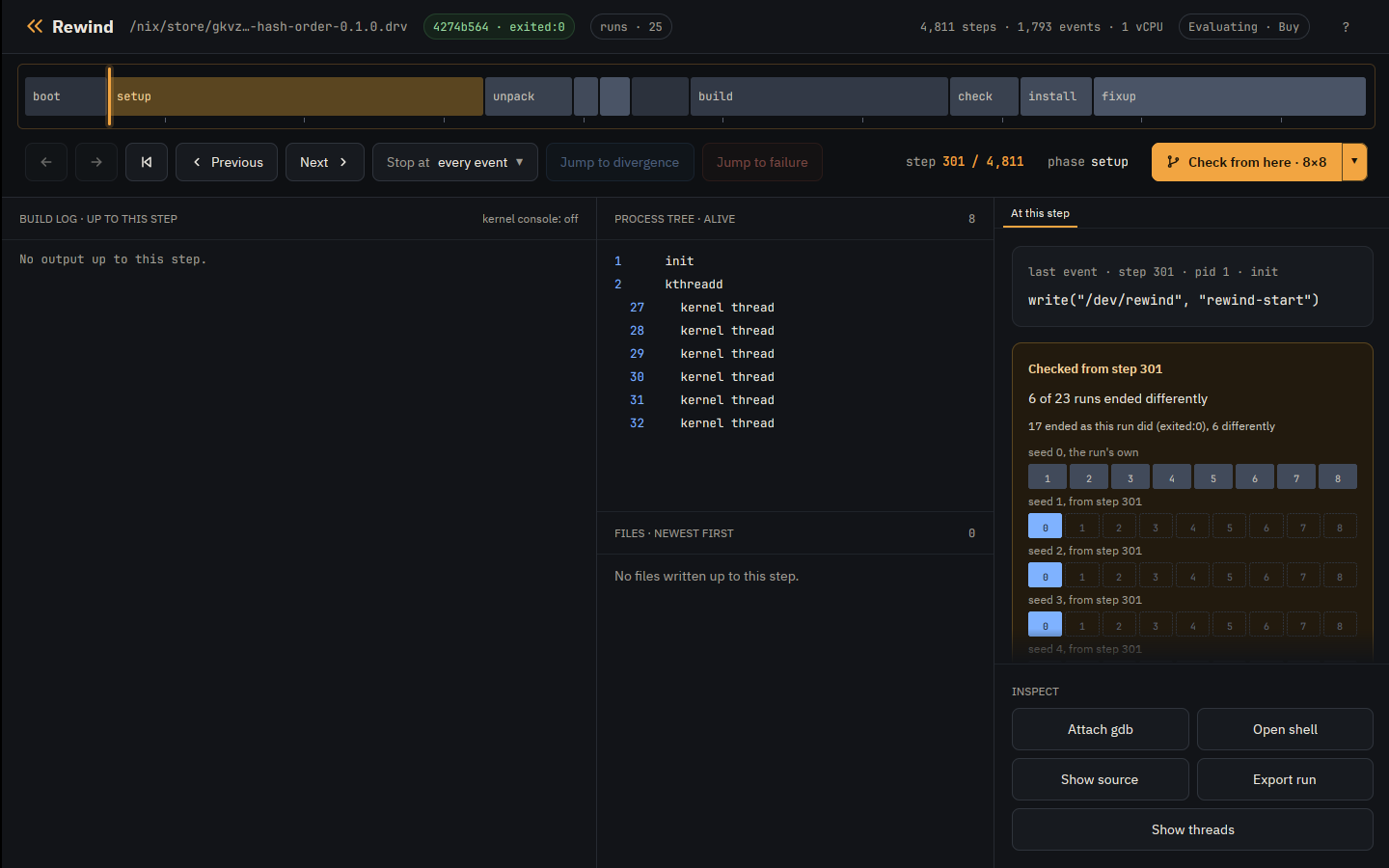The height and width of the screenshot is (868, 1389).
Task: Click the '4274b564 · exited:0' status pill
Action: [x=499, y=27]
